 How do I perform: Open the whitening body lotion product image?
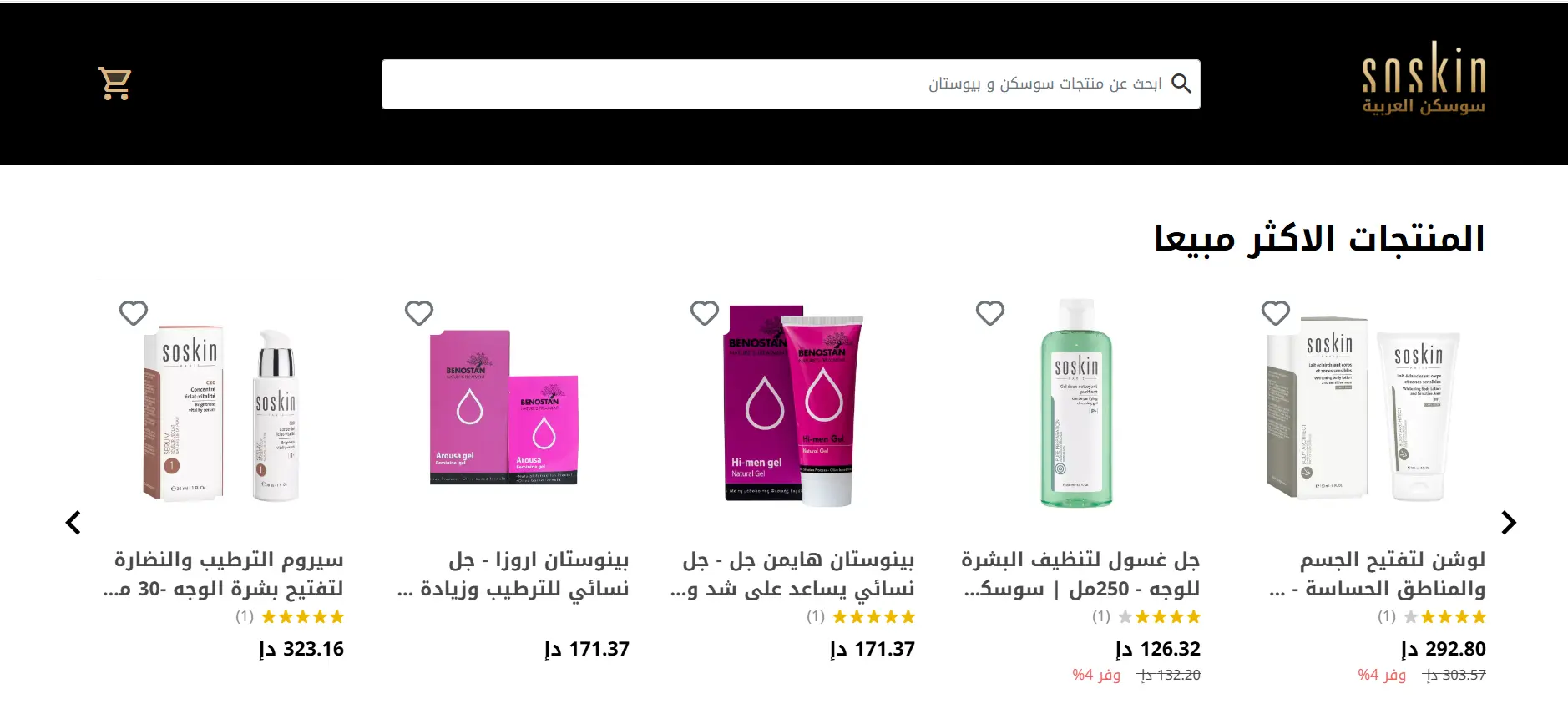click(x=1363, y=409)
